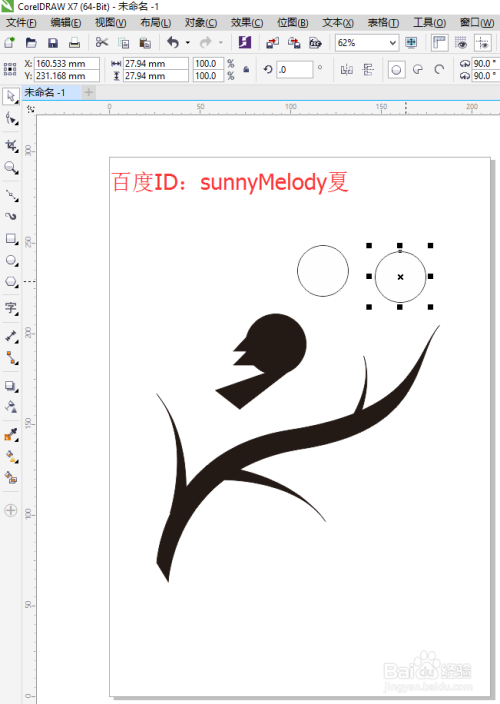Open the 文本(X) menu

pyautogui.click(x=338, y=22)
